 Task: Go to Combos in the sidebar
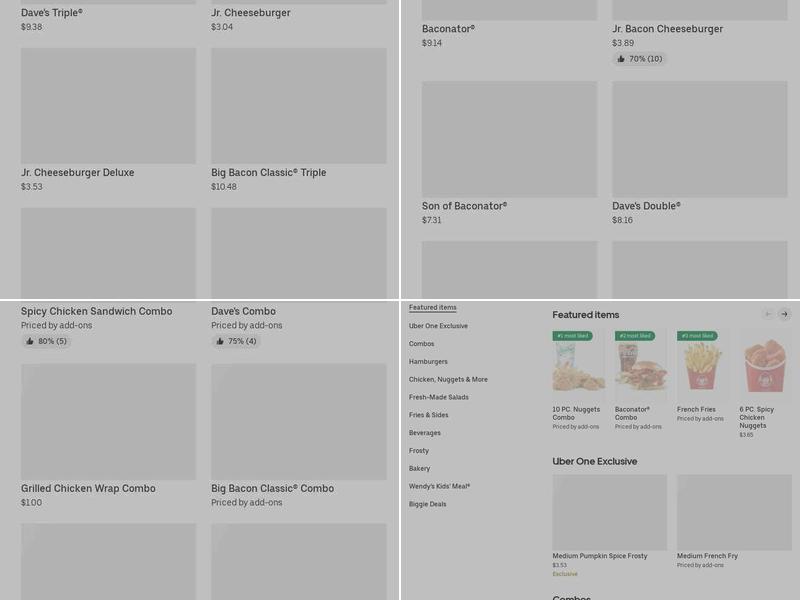pos(421,343)
